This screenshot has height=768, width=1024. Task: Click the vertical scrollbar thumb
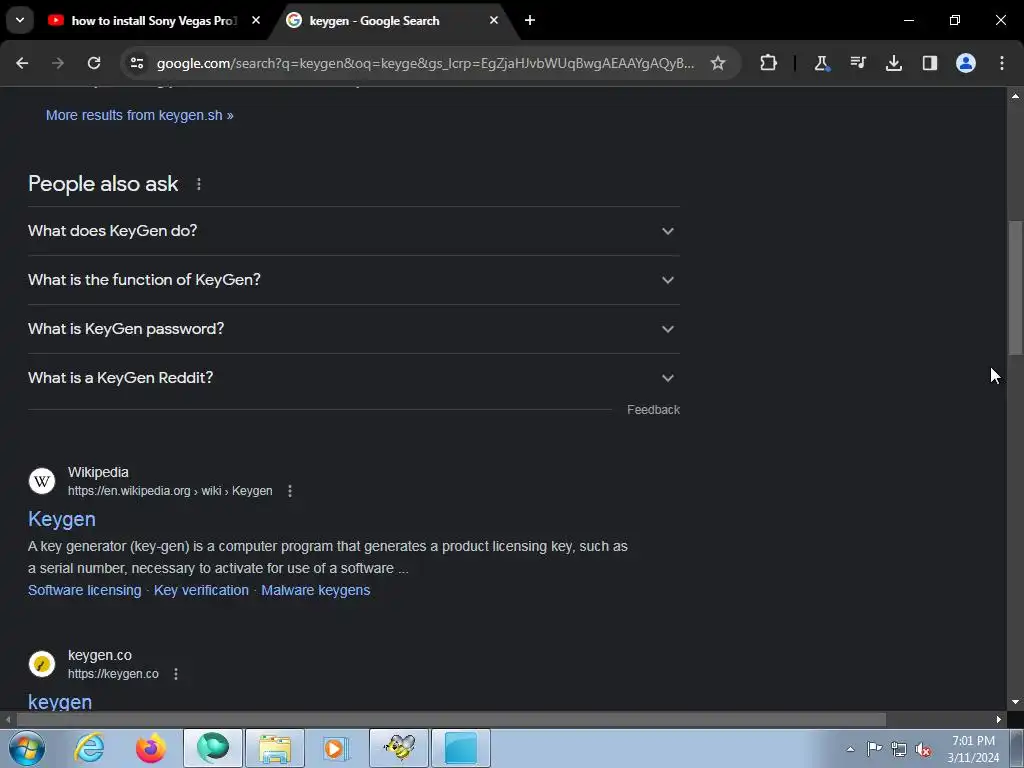coord(1015,287)
